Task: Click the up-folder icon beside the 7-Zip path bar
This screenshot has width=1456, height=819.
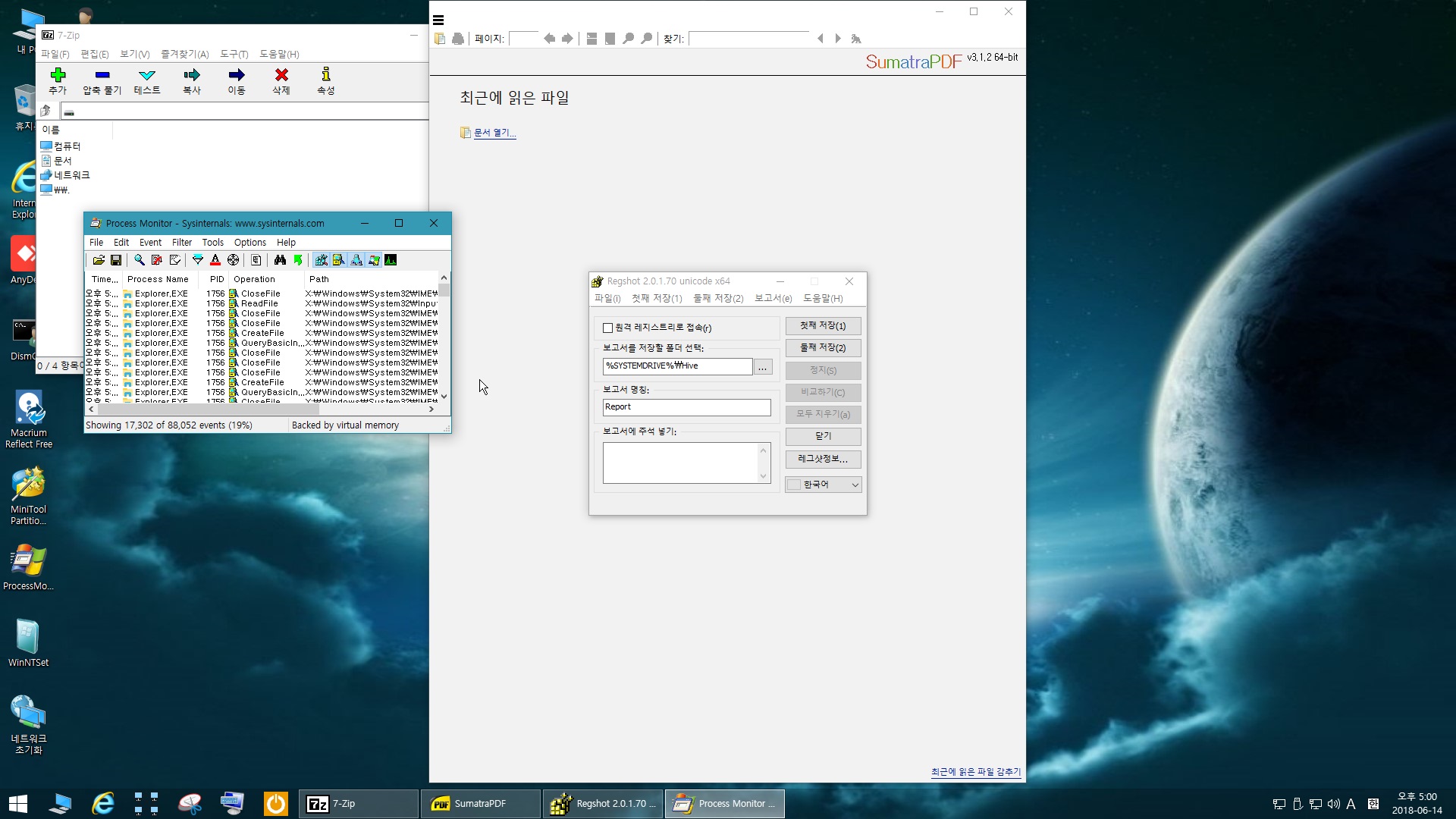Action: [45, 111]
